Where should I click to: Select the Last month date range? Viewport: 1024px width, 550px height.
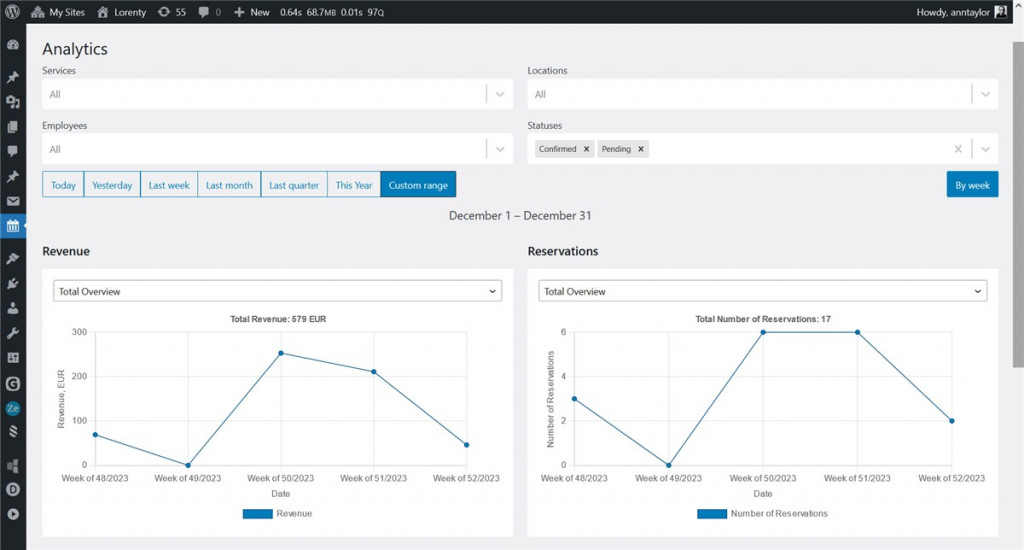pyautogui.click(x=229, y=185)
